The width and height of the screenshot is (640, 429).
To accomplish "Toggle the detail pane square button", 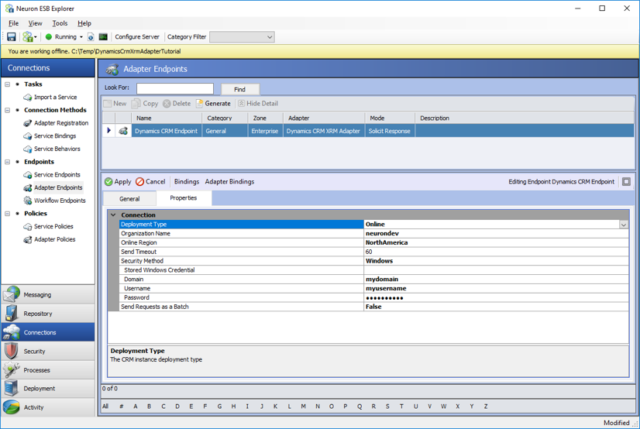I will click(x=626, y=182).
